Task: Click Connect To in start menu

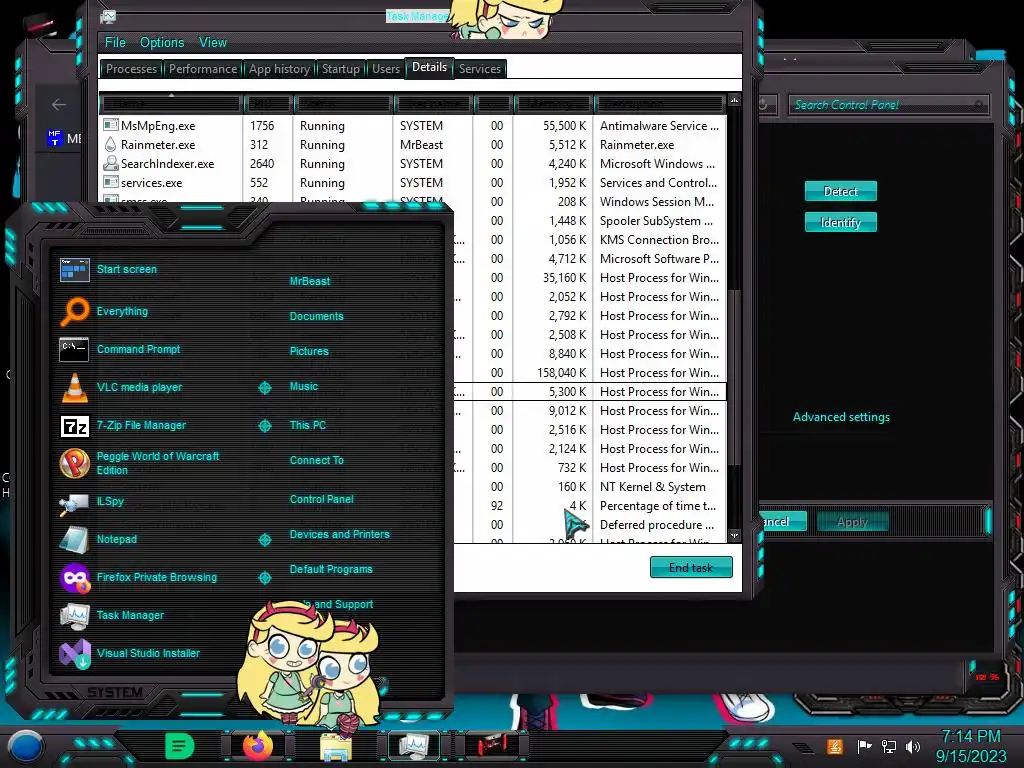Action: pyautogui.click(x=317, y=460)
